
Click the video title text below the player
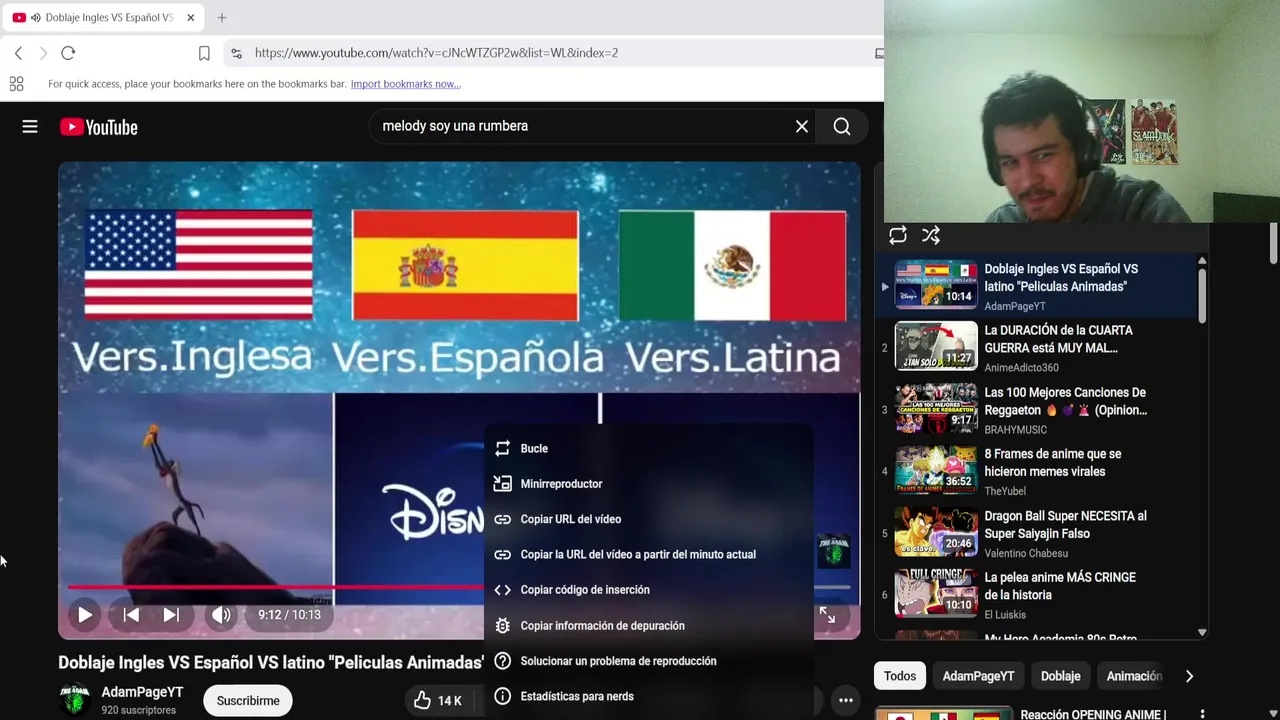[x=271, y=663]
